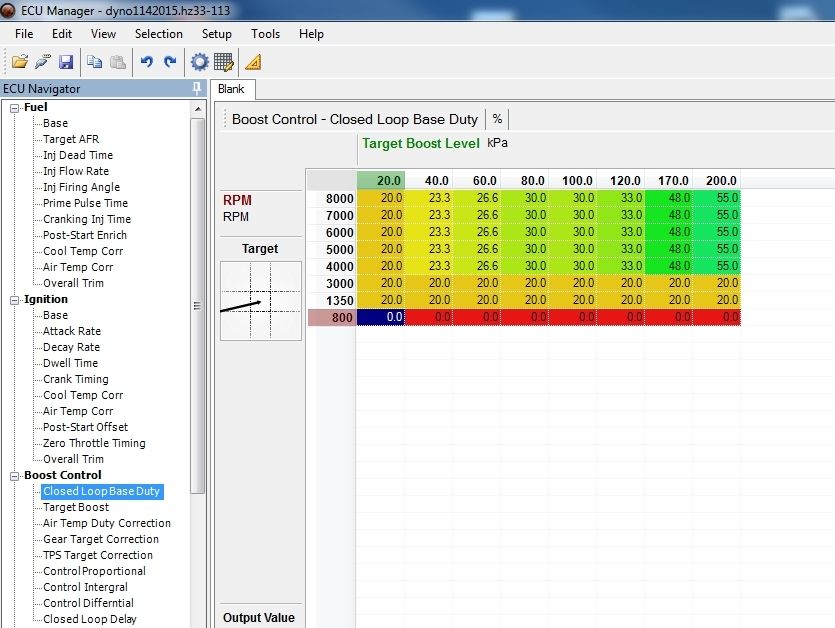Collapse the Fuel tree group
This screenshot has height=628, width=835.
[15, 107]
